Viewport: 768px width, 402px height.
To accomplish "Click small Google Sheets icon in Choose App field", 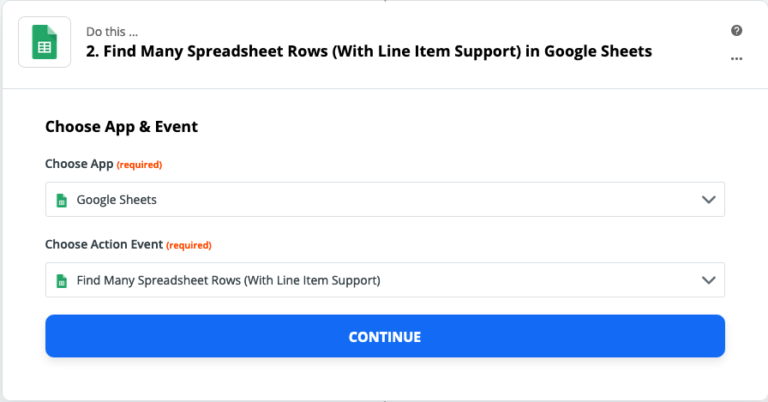I will [61, 200].
